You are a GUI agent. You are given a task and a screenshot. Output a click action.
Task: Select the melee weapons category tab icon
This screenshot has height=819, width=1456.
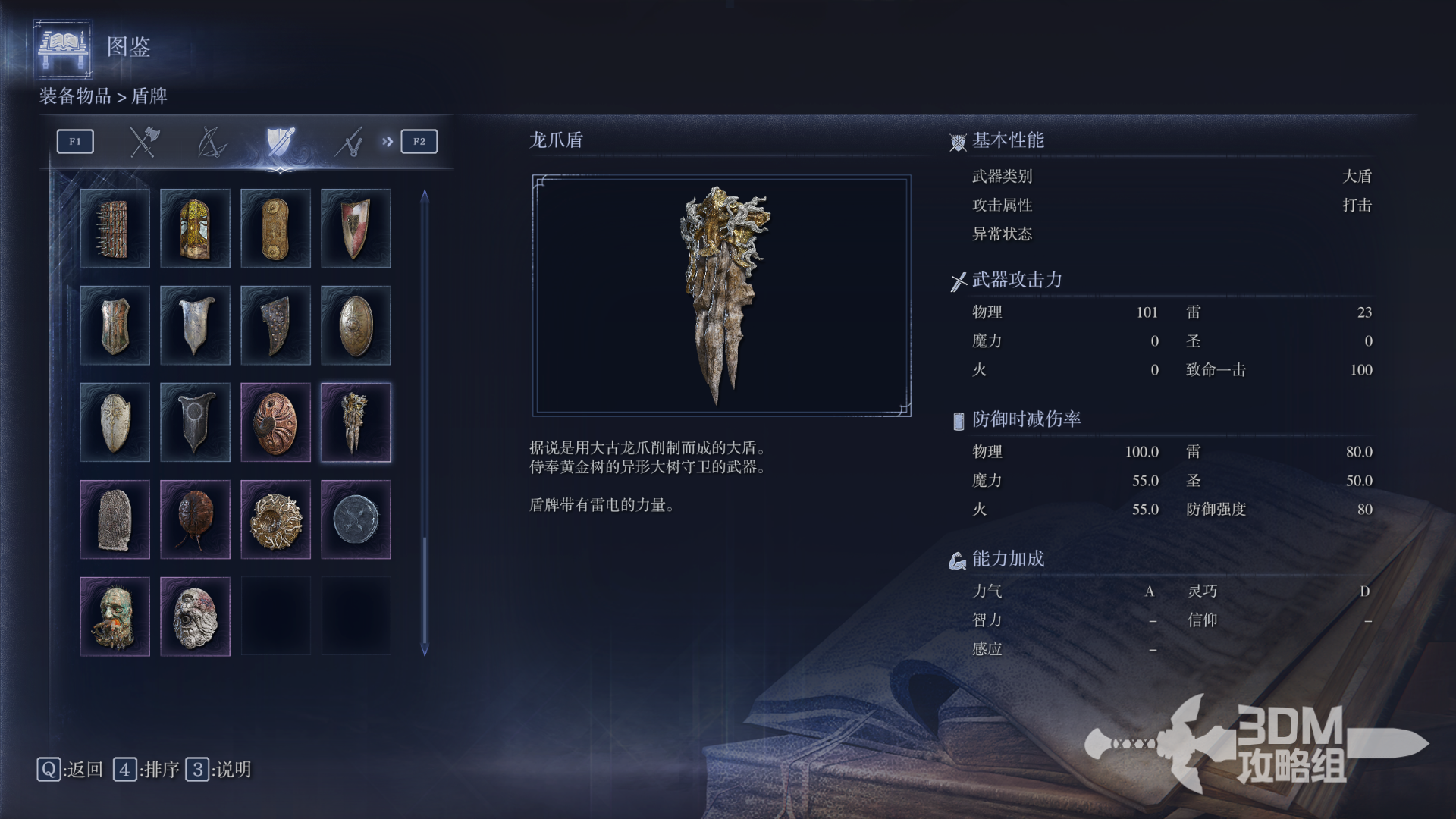point(143,141)
